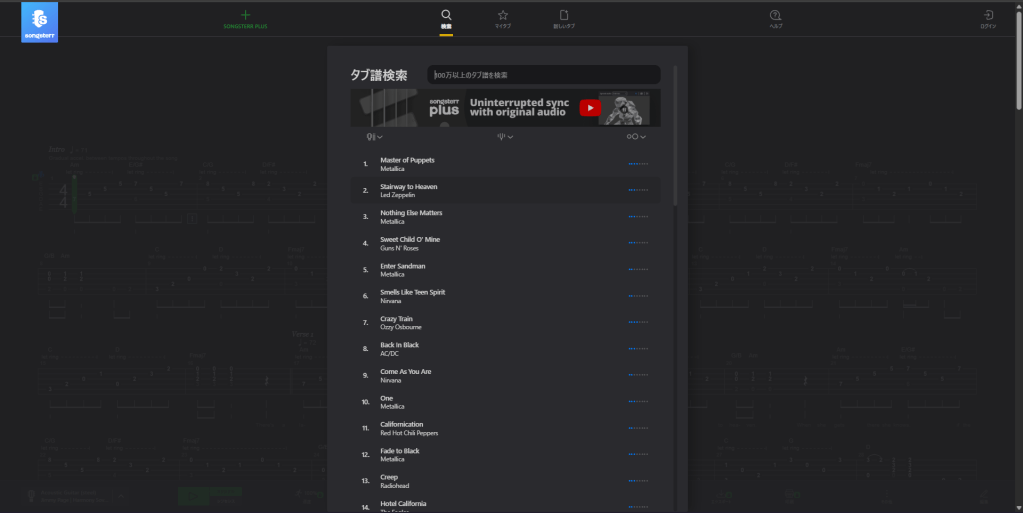Click the difficulty indicator for Crazy Train
The image size is (1023, 513).
click(637, 323)
